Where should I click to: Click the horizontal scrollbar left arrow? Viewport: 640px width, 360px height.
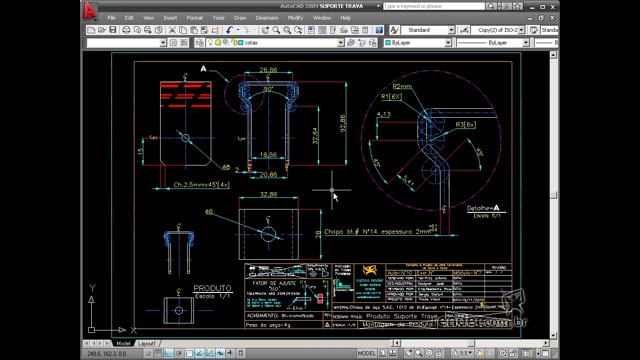click(x=397, y=343)
